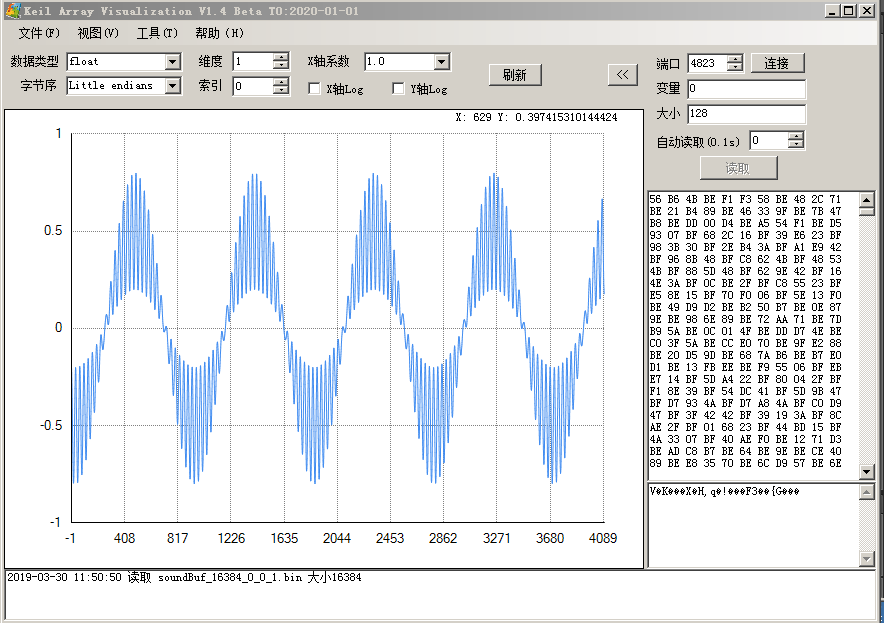The width and height of the screenshot is (884, 623).
Task: Click the 刷新 refresh button
Action: 515,74
